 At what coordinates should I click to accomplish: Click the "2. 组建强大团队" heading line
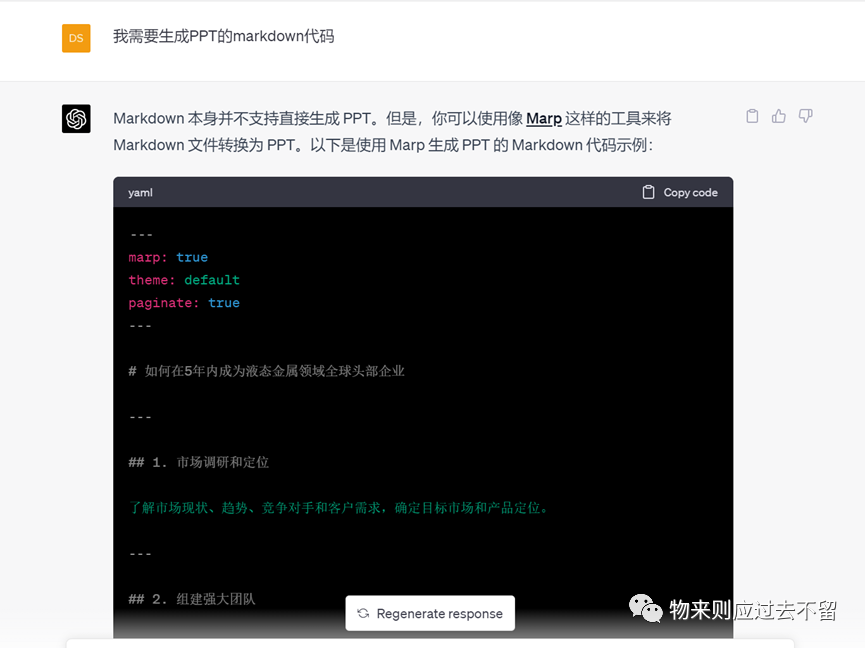(192, 599)
